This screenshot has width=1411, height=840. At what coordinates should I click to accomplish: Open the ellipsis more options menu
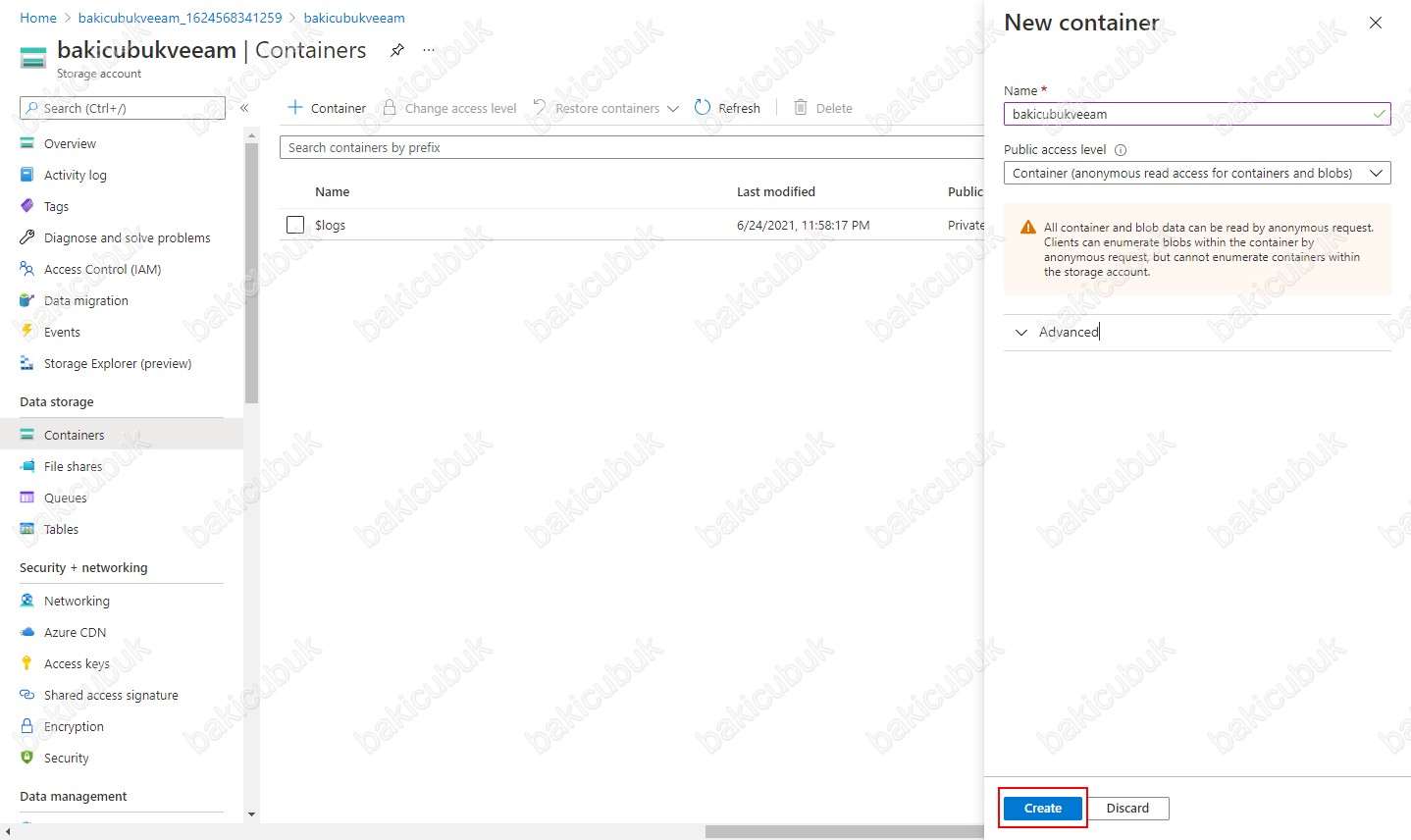(x=429, y=50)
